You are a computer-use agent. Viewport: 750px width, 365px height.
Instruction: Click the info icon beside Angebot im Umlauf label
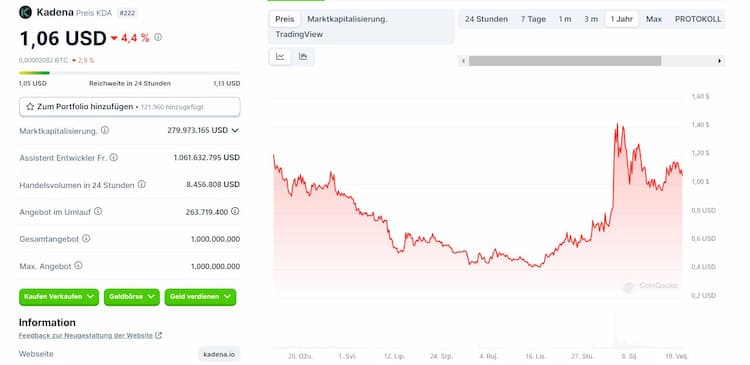click(x=98, y=211)
